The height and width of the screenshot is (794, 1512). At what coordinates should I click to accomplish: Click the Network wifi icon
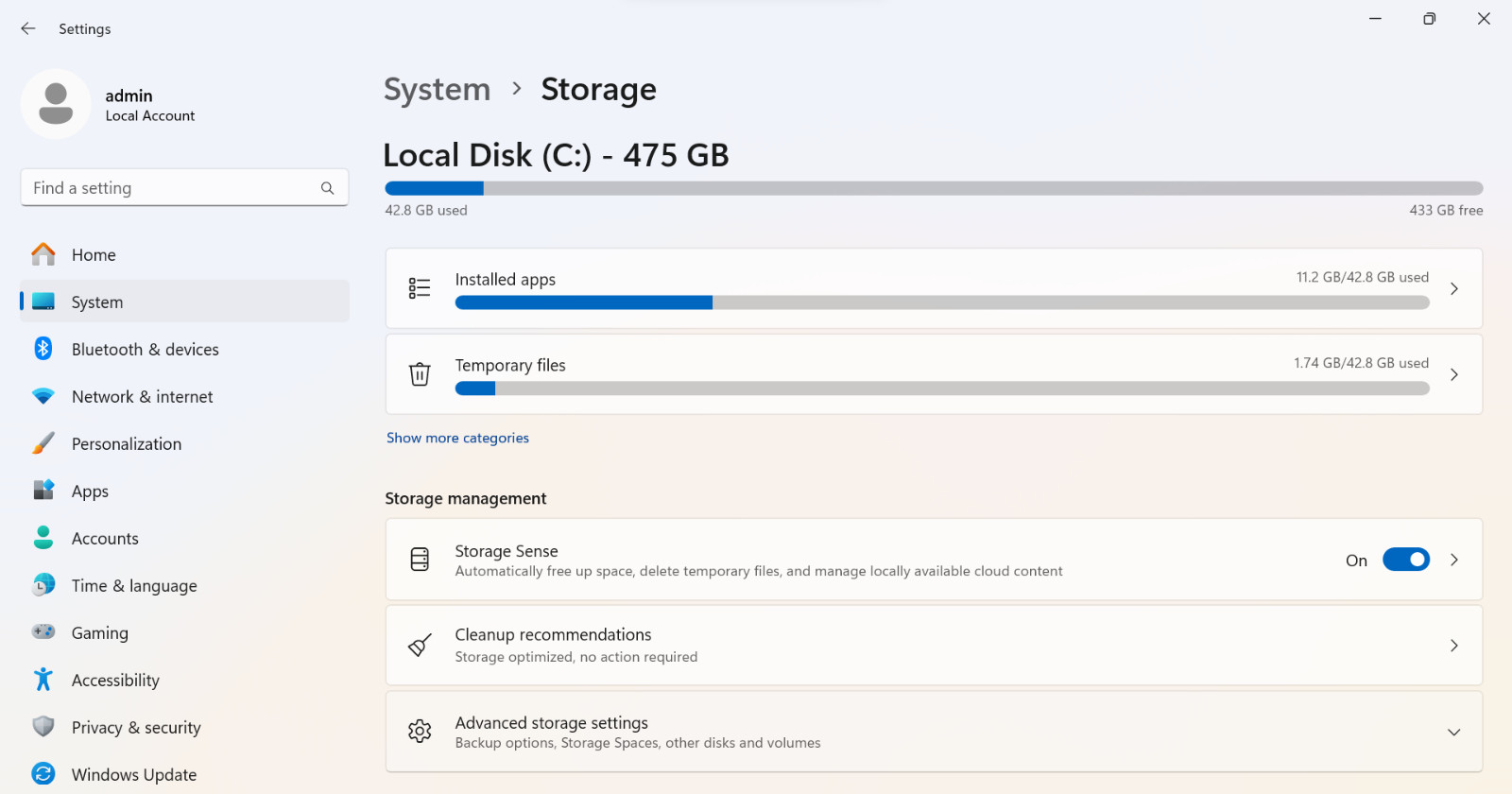[43, 396]
